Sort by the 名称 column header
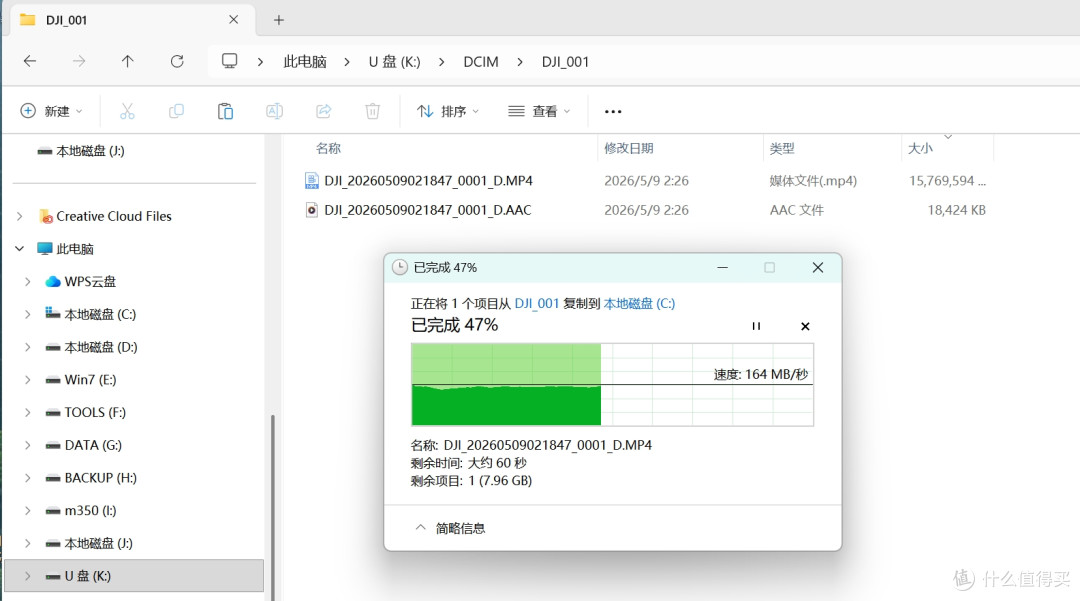 (x=329, y=148)
